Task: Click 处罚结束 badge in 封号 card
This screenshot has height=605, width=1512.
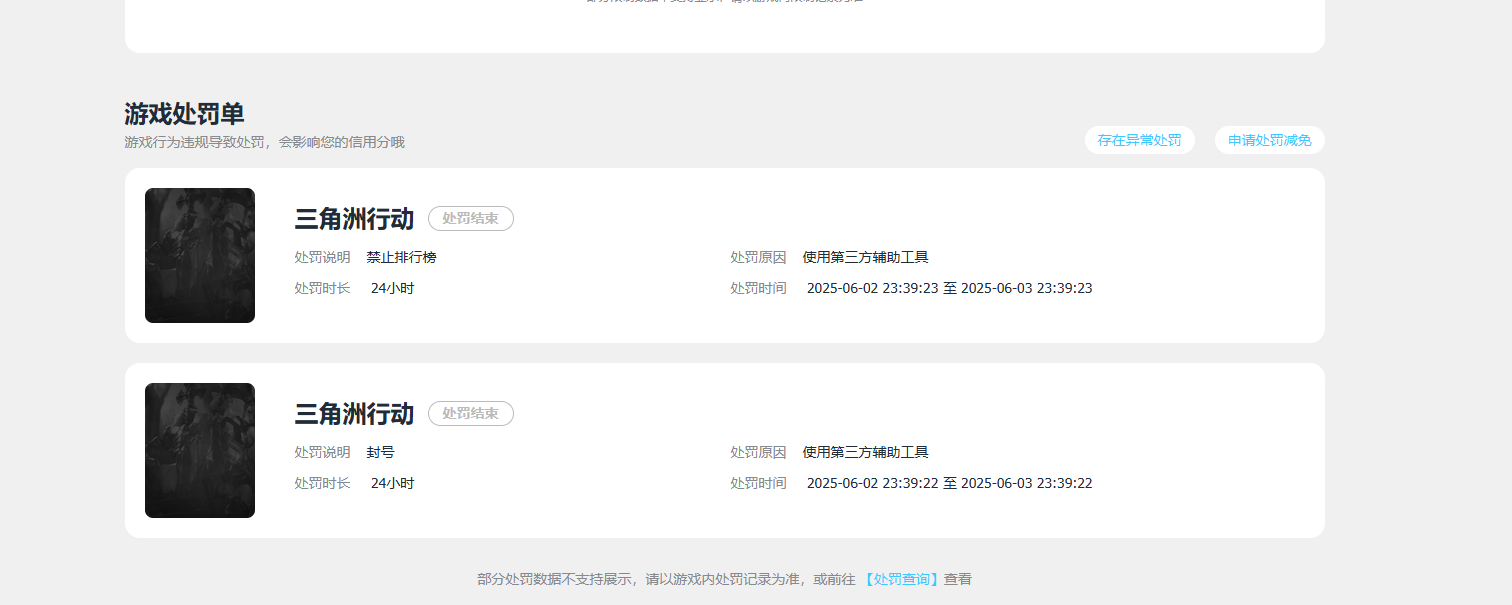Action: click(x=471, y=413)
